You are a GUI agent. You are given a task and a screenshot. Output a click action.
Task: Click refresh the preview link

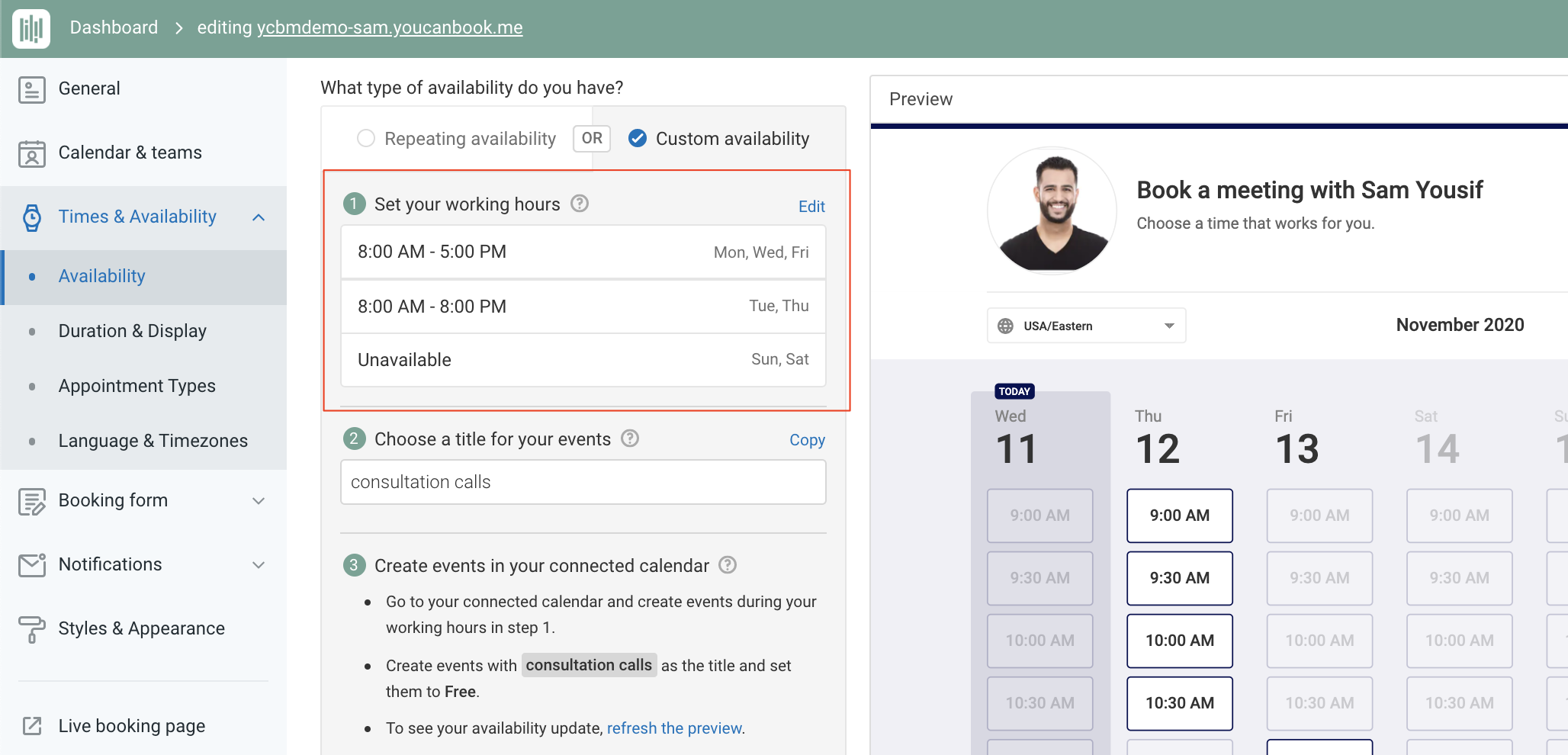(675, 728)
